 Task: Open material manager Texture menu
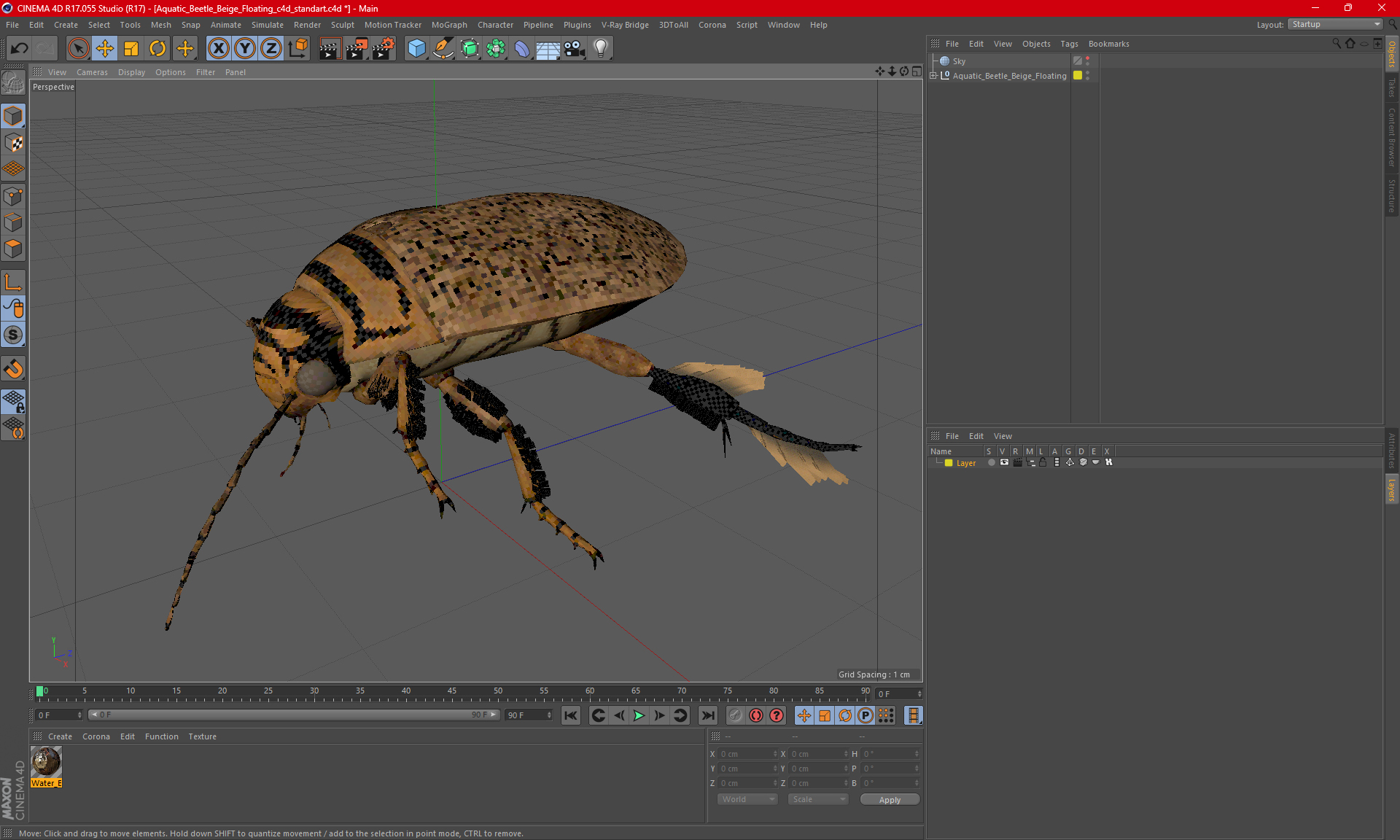(x=202, y=736)
